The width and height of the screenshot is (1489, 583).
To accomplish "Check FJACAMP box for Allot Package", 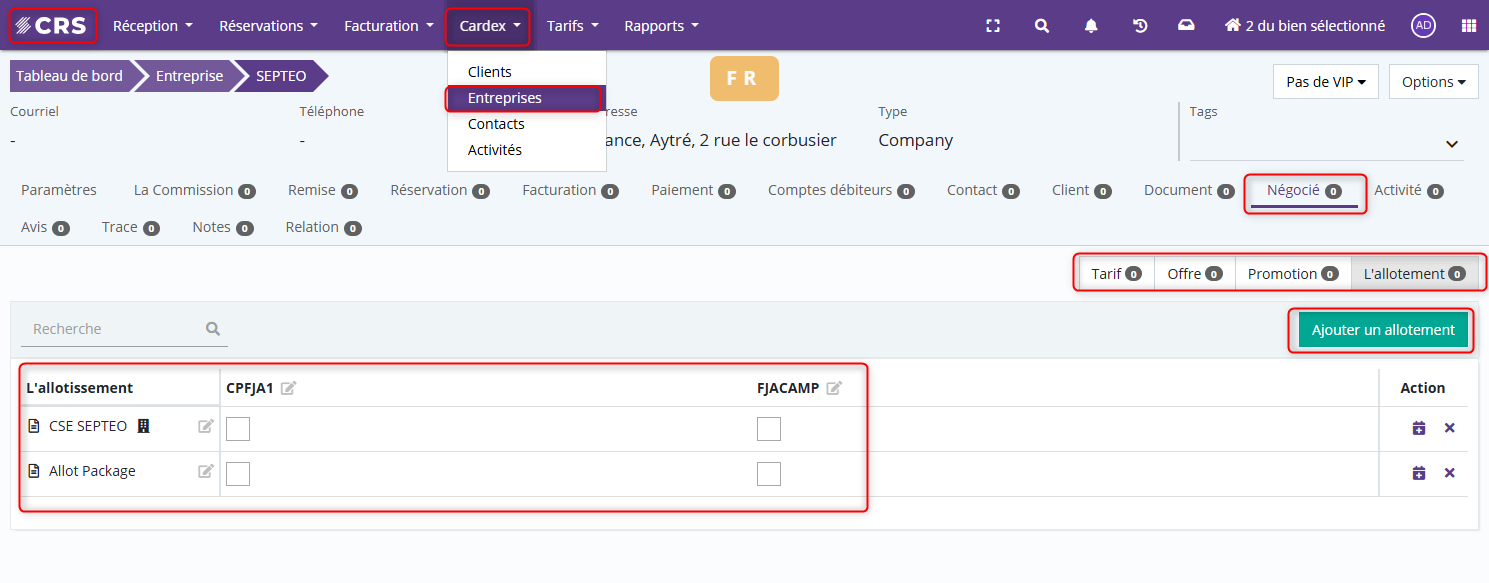I will point(769,474).
